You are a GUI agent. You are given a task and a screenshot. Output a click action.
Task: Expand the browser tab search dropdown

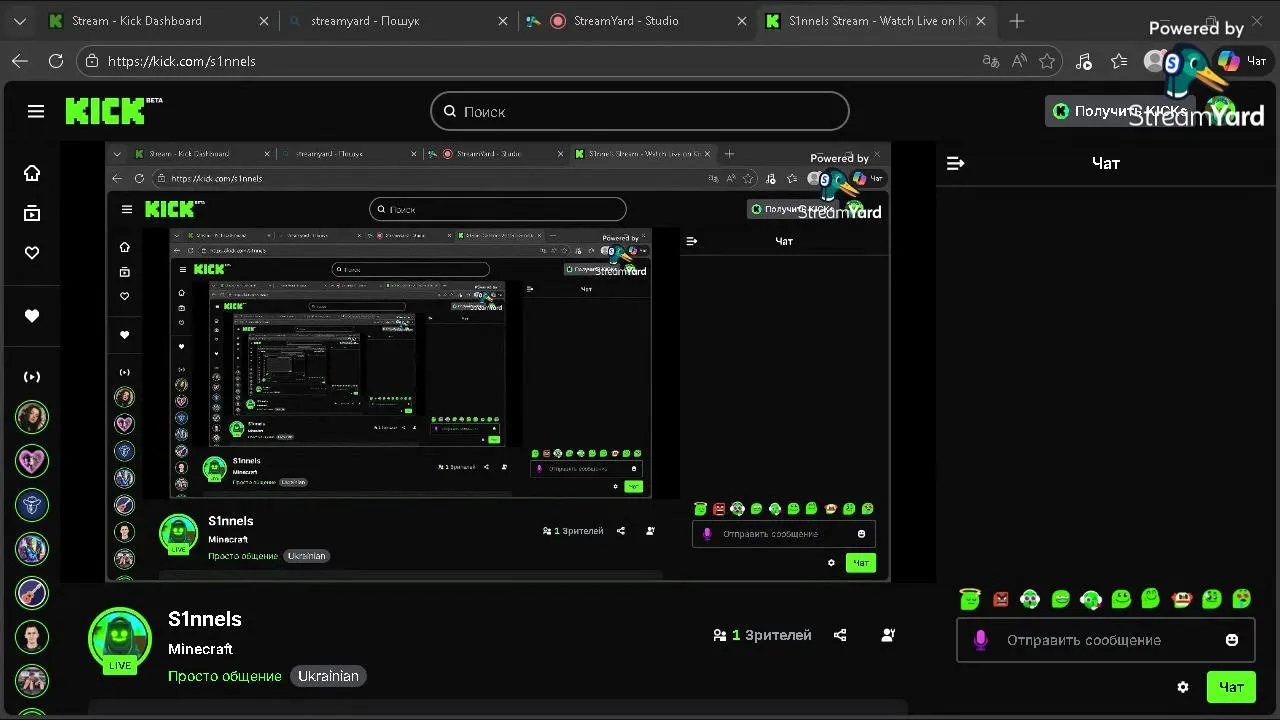point(20,21)
